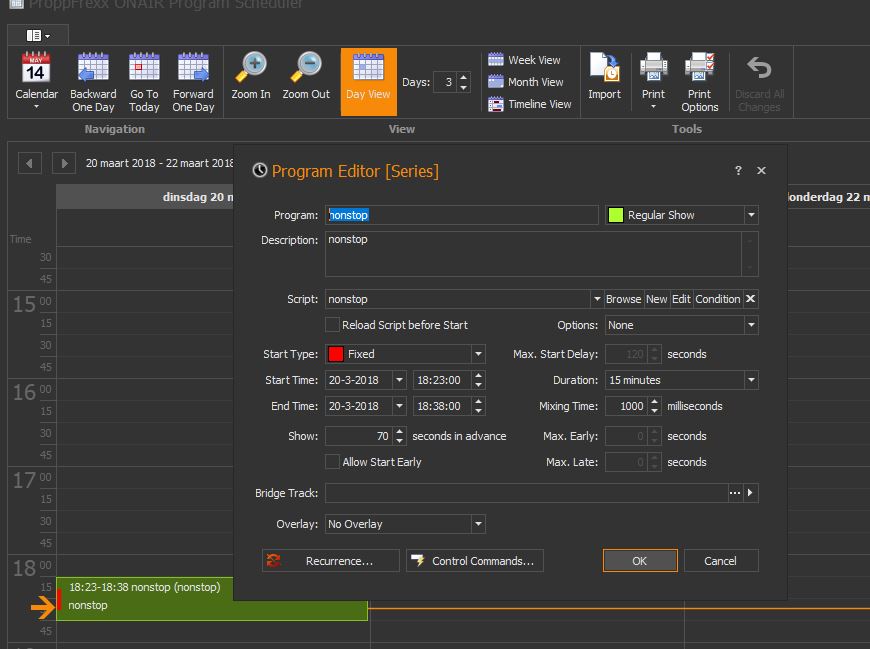Open the Import tool
This screenshot has height=649, width=870.
(x=604, y=76)
